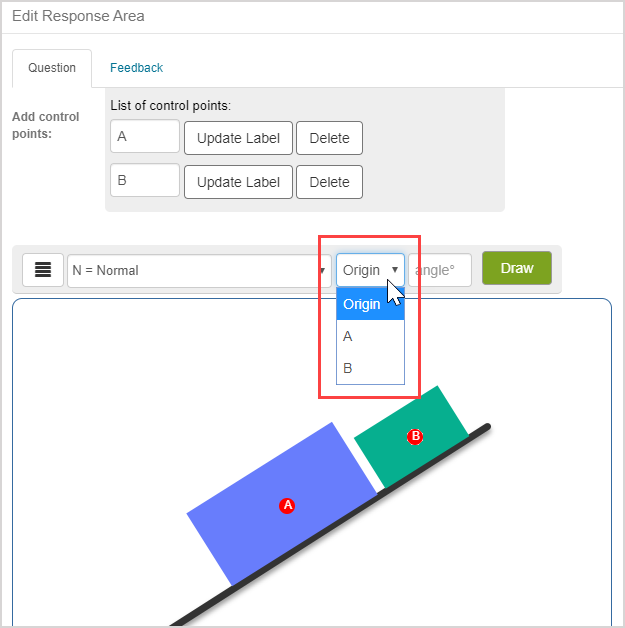Choose A from the origin dropdown list
This screenshot has width=625, height=628.
pos(370,336)
